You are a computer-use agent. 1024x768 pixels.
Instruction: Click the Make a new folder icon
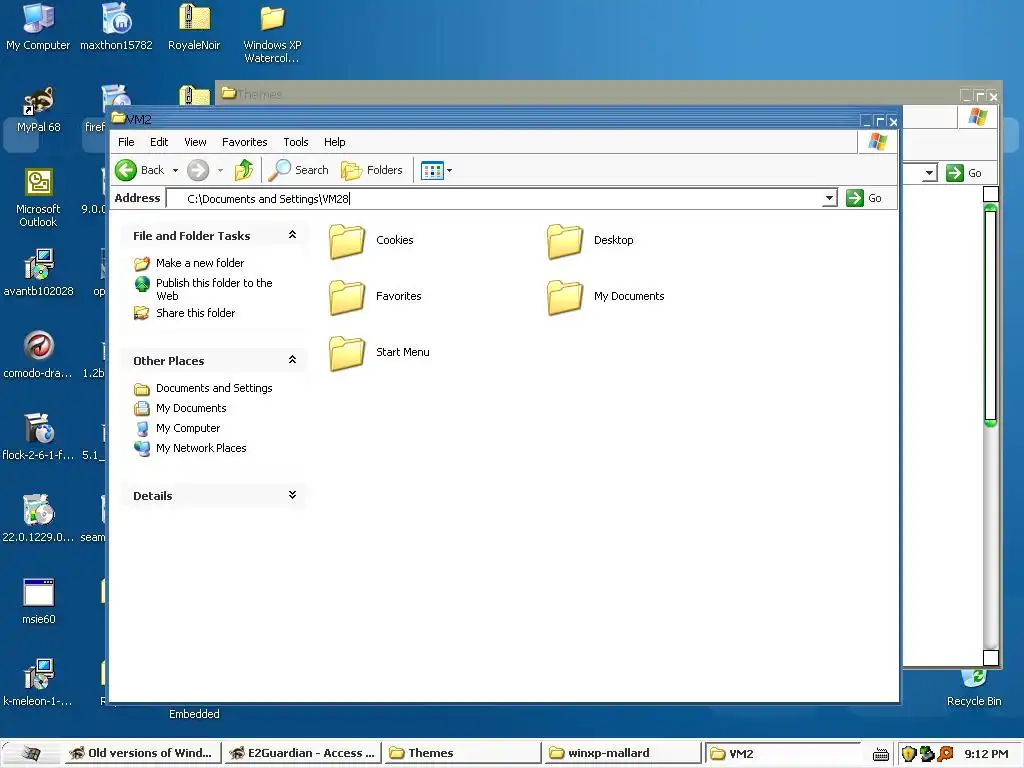[142, 263]
